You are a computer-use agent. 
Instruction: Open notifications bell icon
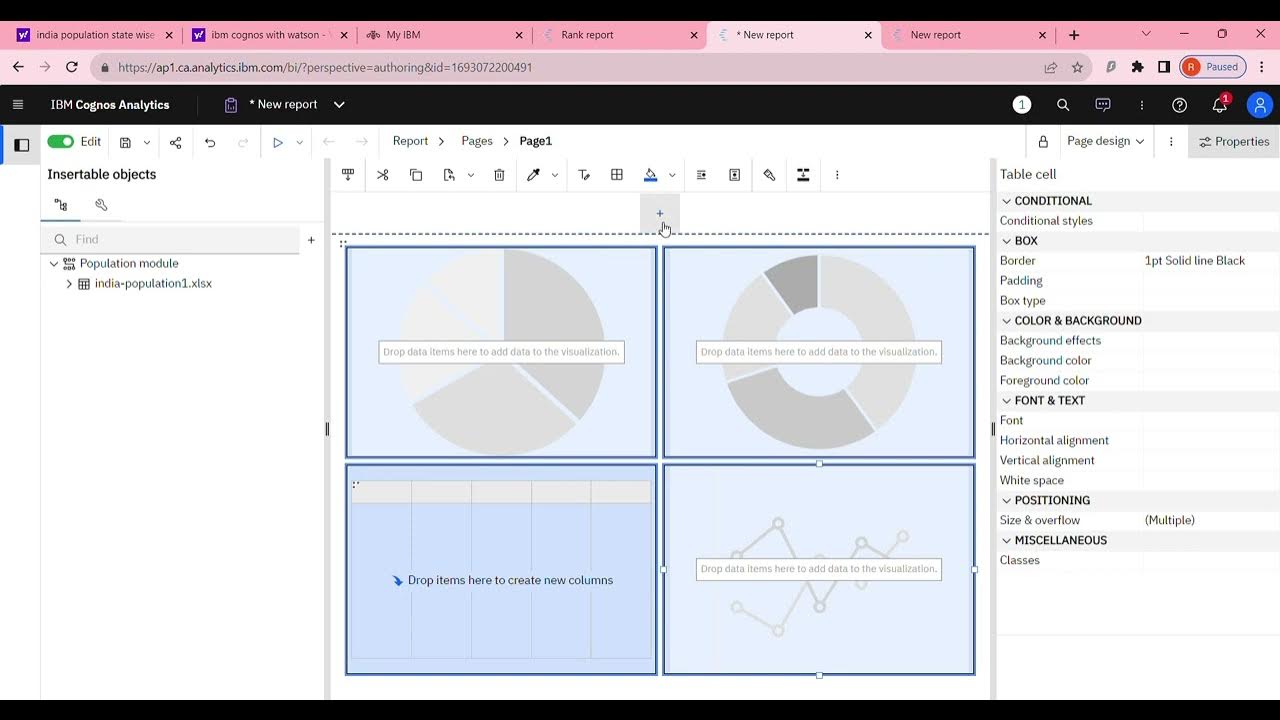tap(1220, 105)
